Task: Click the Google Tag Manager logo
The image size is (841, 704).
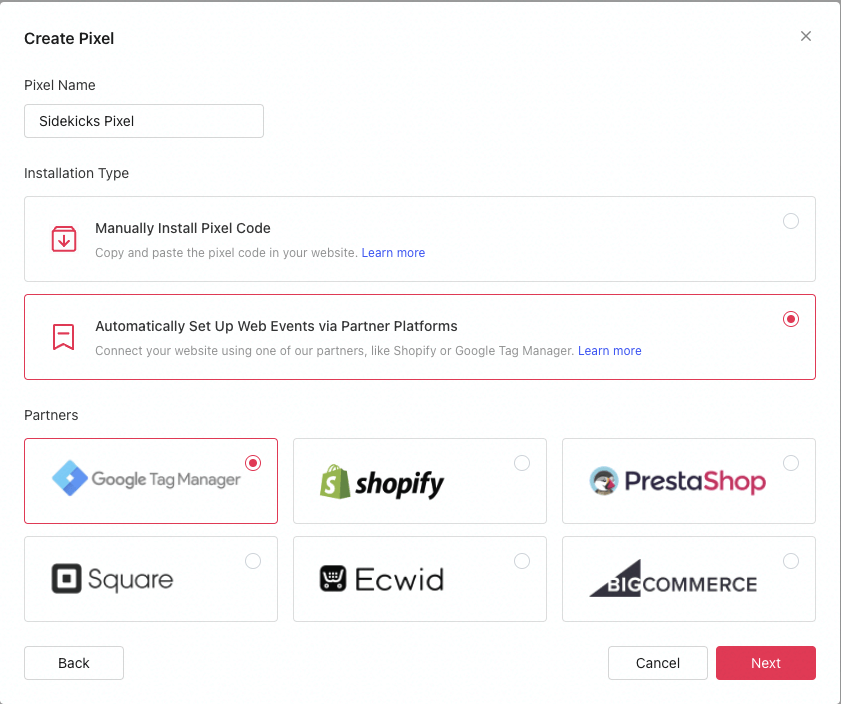Action: (x=146, y=478)
